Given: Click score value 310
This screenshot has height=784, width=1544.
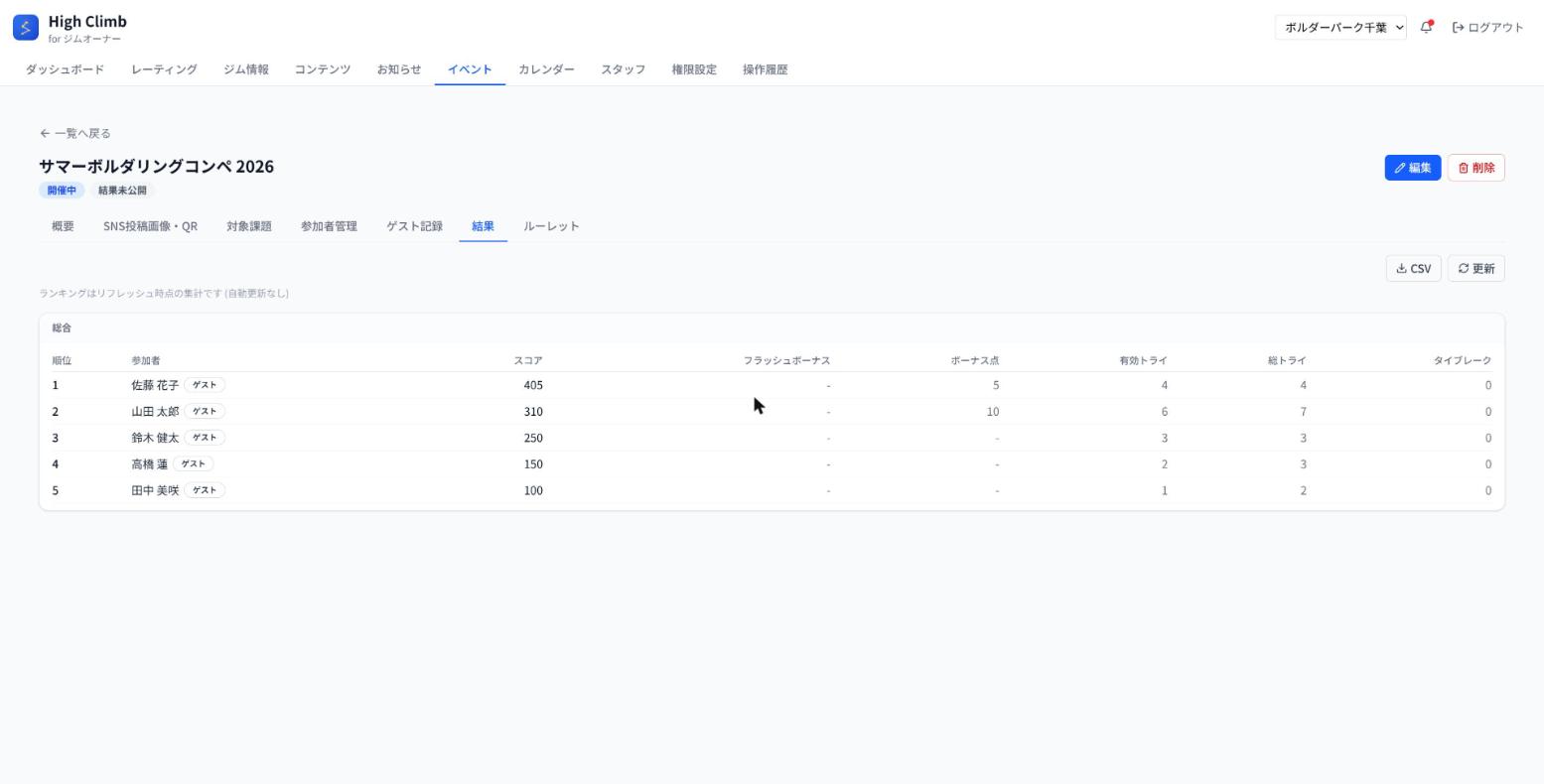Looking at the screenshot, I should (533, 412).
